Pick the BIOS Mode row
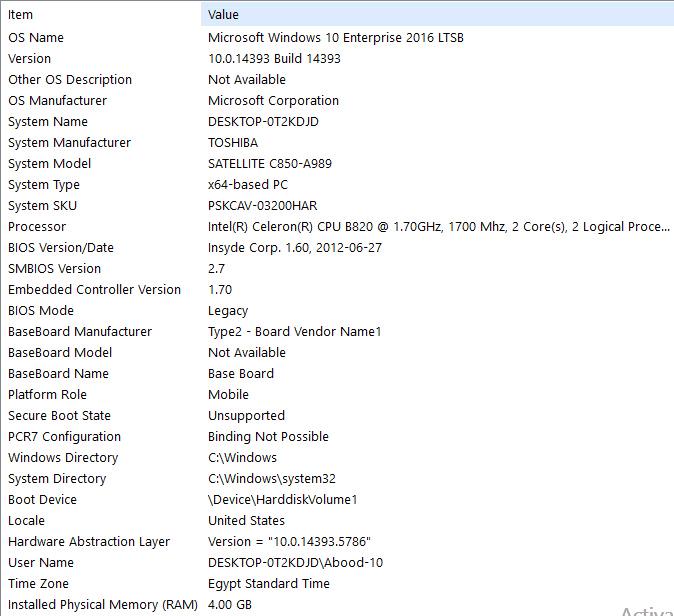The image size is (674, 616). click(41, 311)
